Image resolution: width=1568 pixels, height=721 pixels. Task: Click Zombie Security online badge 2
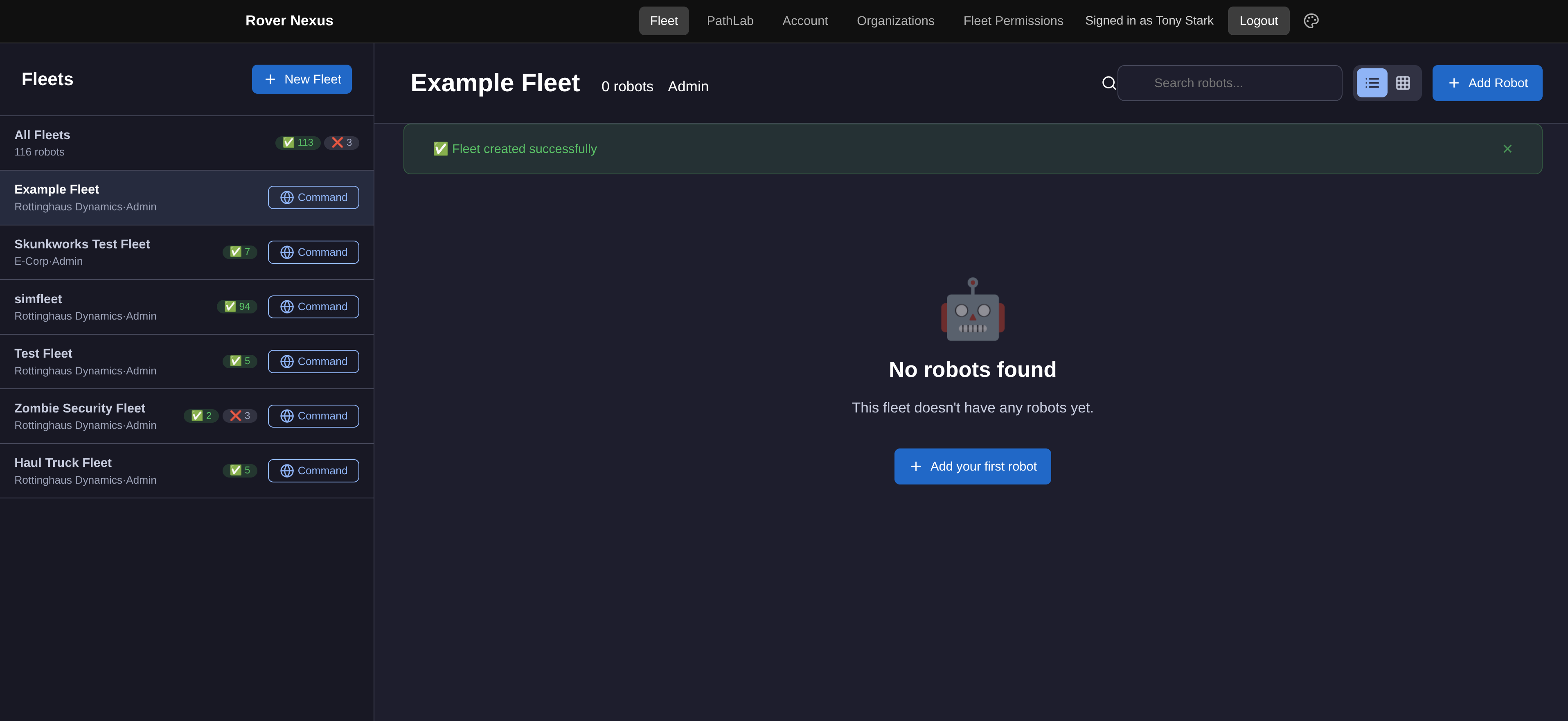click(x=201, y=416)
